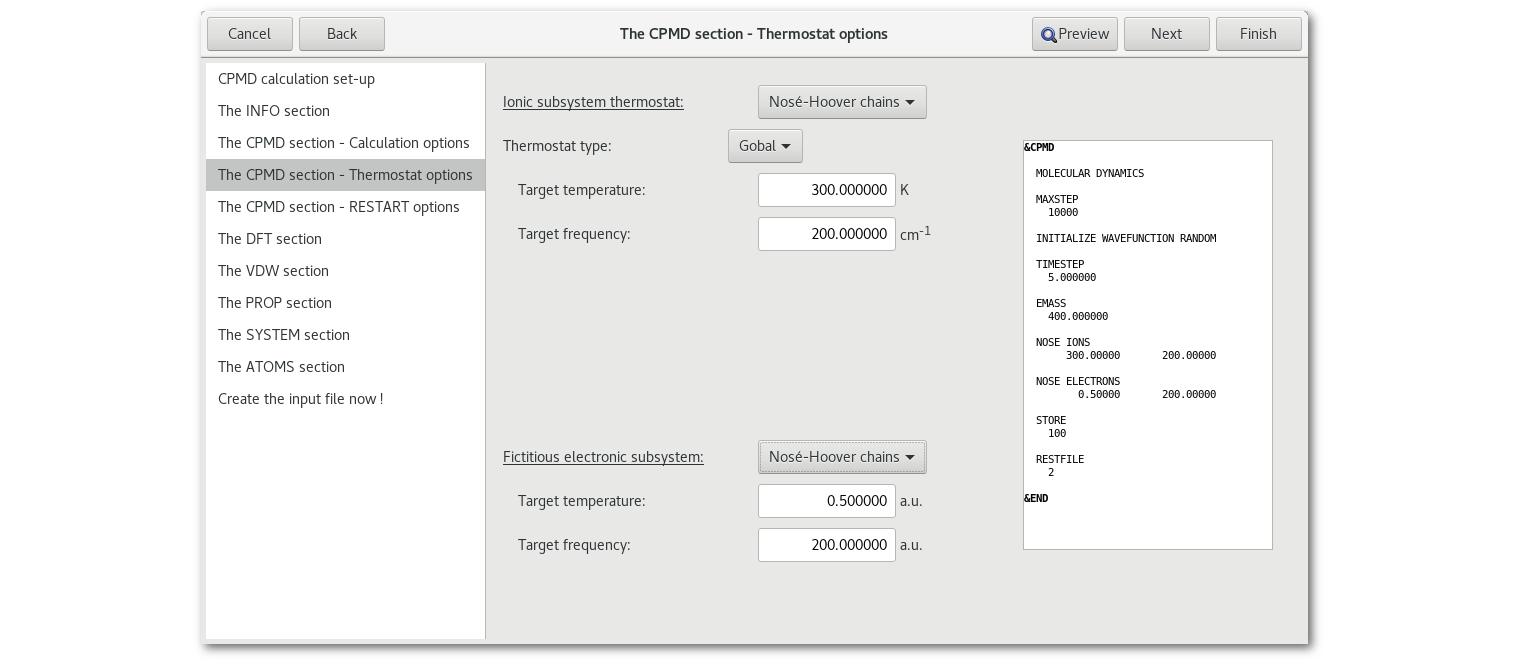The height and width of the screenshot is (663, 1517).
Task: Click the electronic Target temperature field
Action: 826,501
